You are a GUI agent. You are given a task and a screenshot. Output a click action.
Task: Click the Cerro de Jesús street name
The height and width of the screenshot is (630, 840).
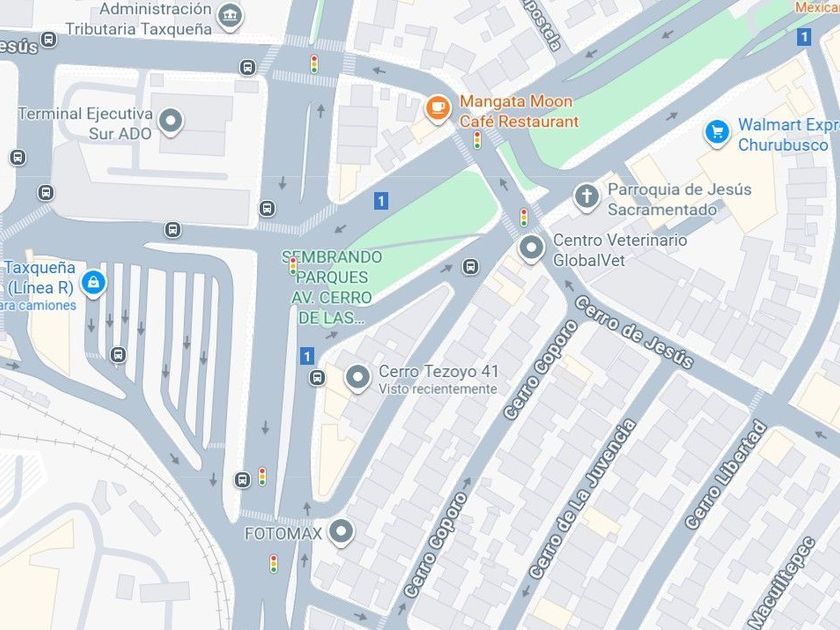tap(634, 333)
